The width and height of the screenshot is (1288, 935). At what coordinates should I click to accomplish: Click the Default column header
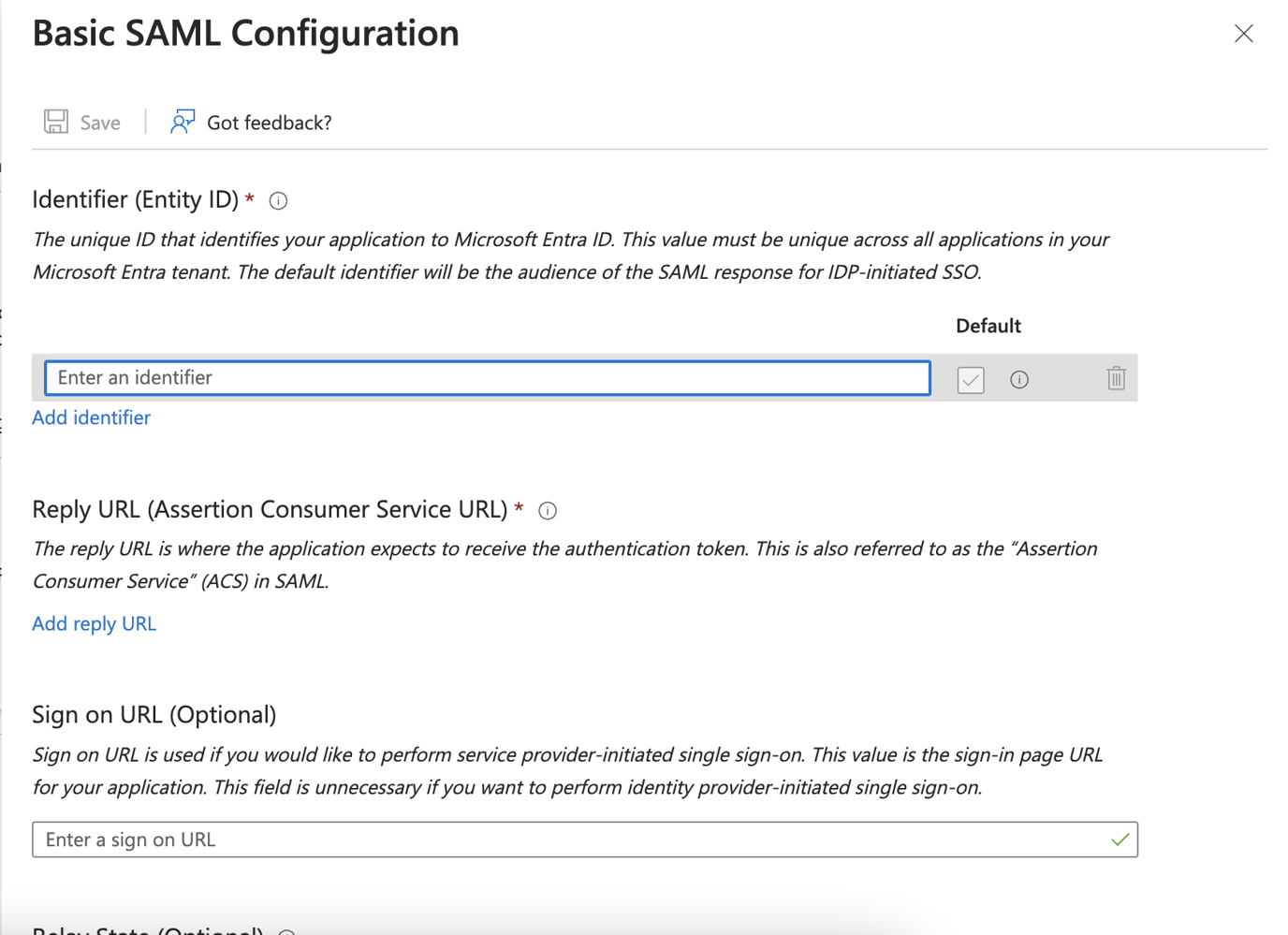(988, 326)
